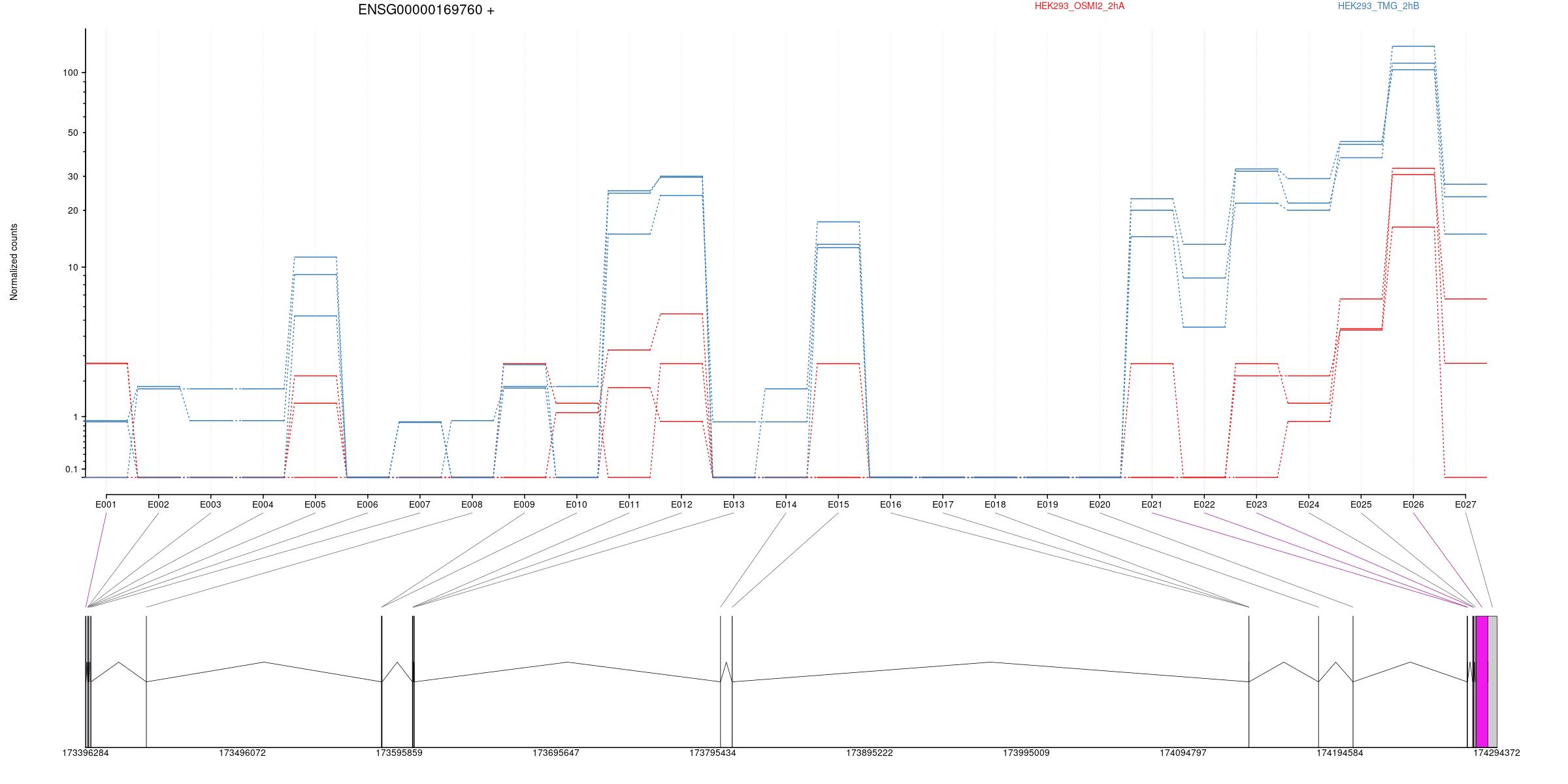1568x784 pixels.
Task: Click genomic coordinate 173695647
Action: (556, 753)
